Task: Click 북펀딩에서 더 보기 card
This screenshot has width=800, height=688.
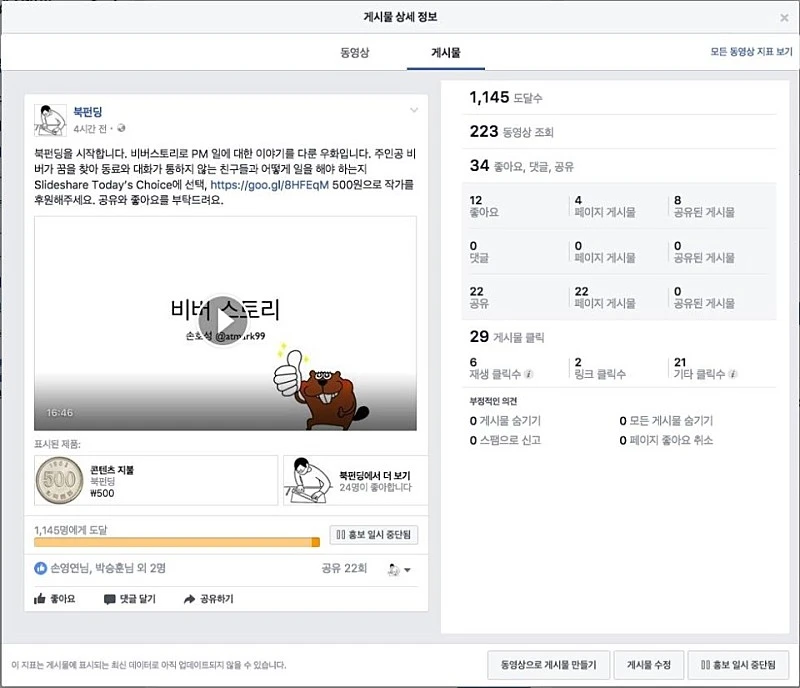Action: coord(356,480)
